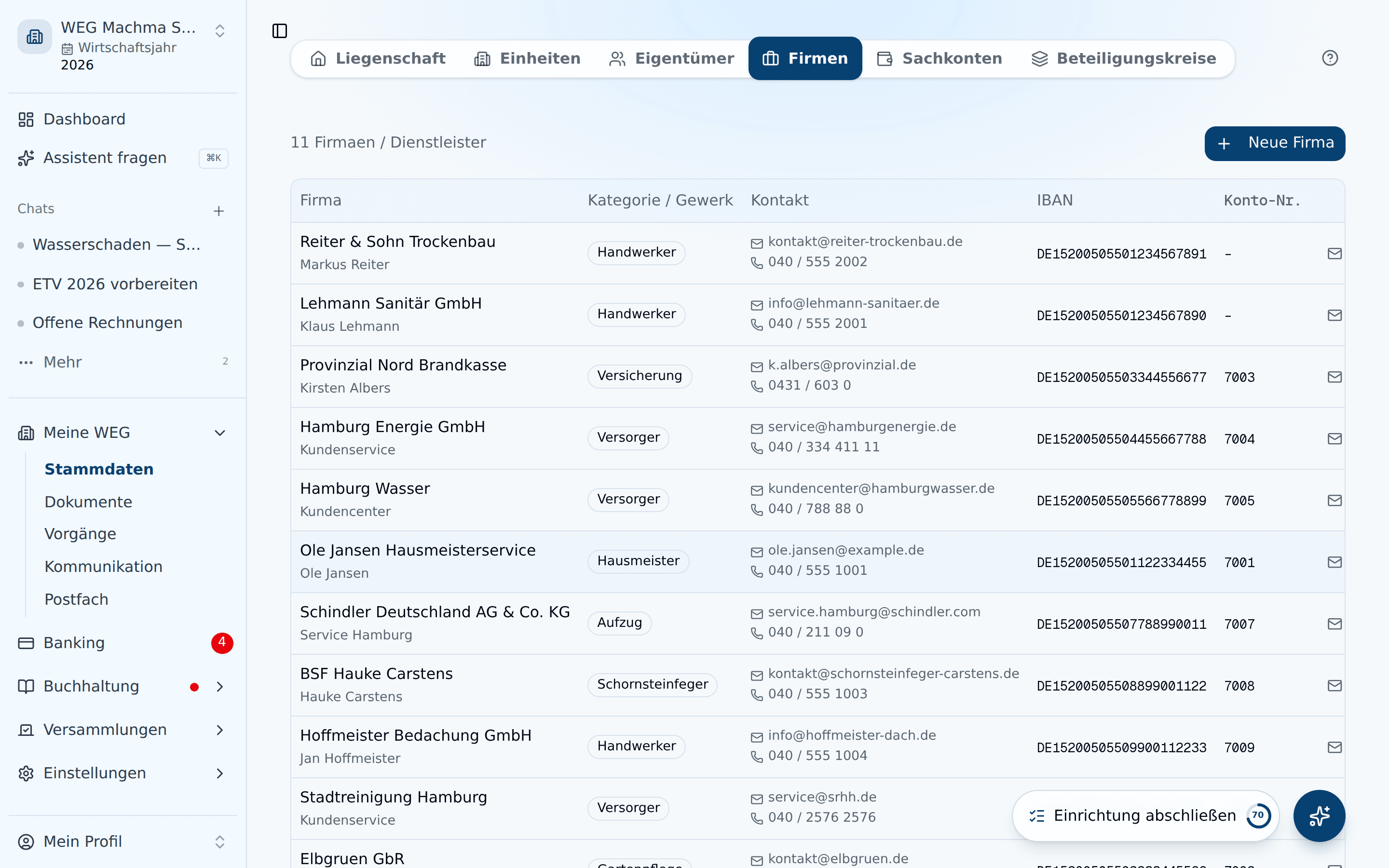Open Dashboard from the sidebar
1389x868 pixels.
pos(123,120)
